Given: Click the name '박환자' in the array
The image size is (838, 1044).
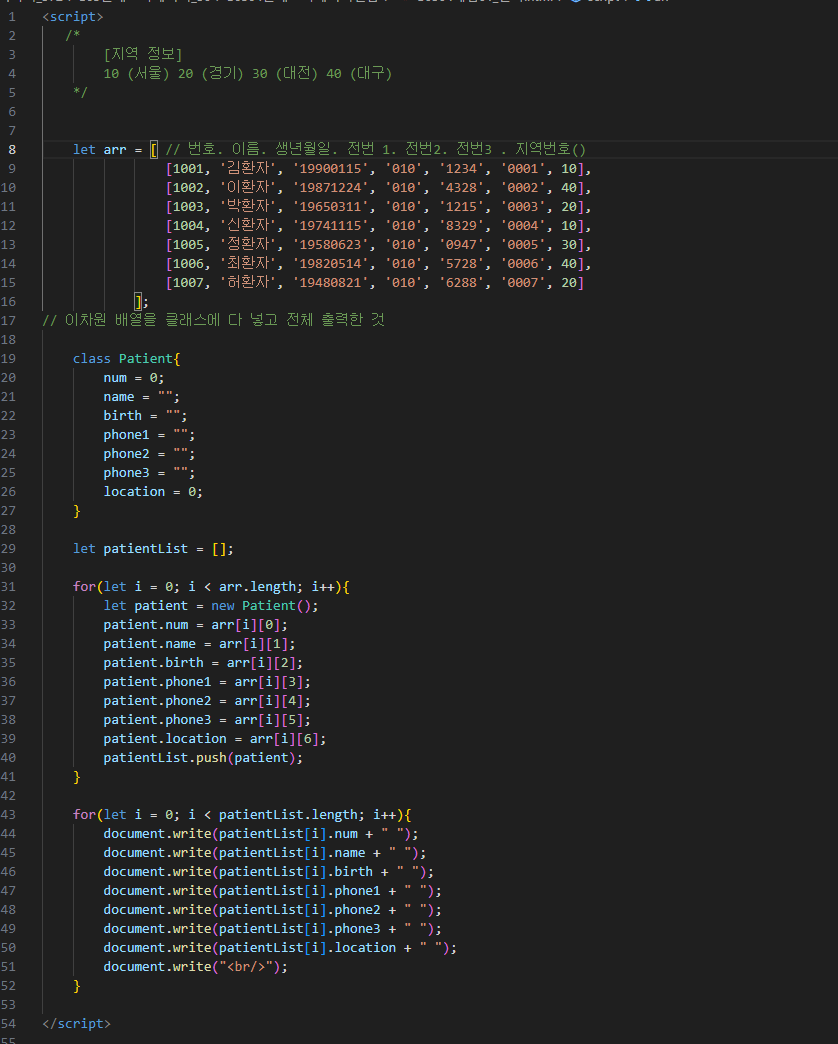Looking at the screenshot, I should 248,206.
